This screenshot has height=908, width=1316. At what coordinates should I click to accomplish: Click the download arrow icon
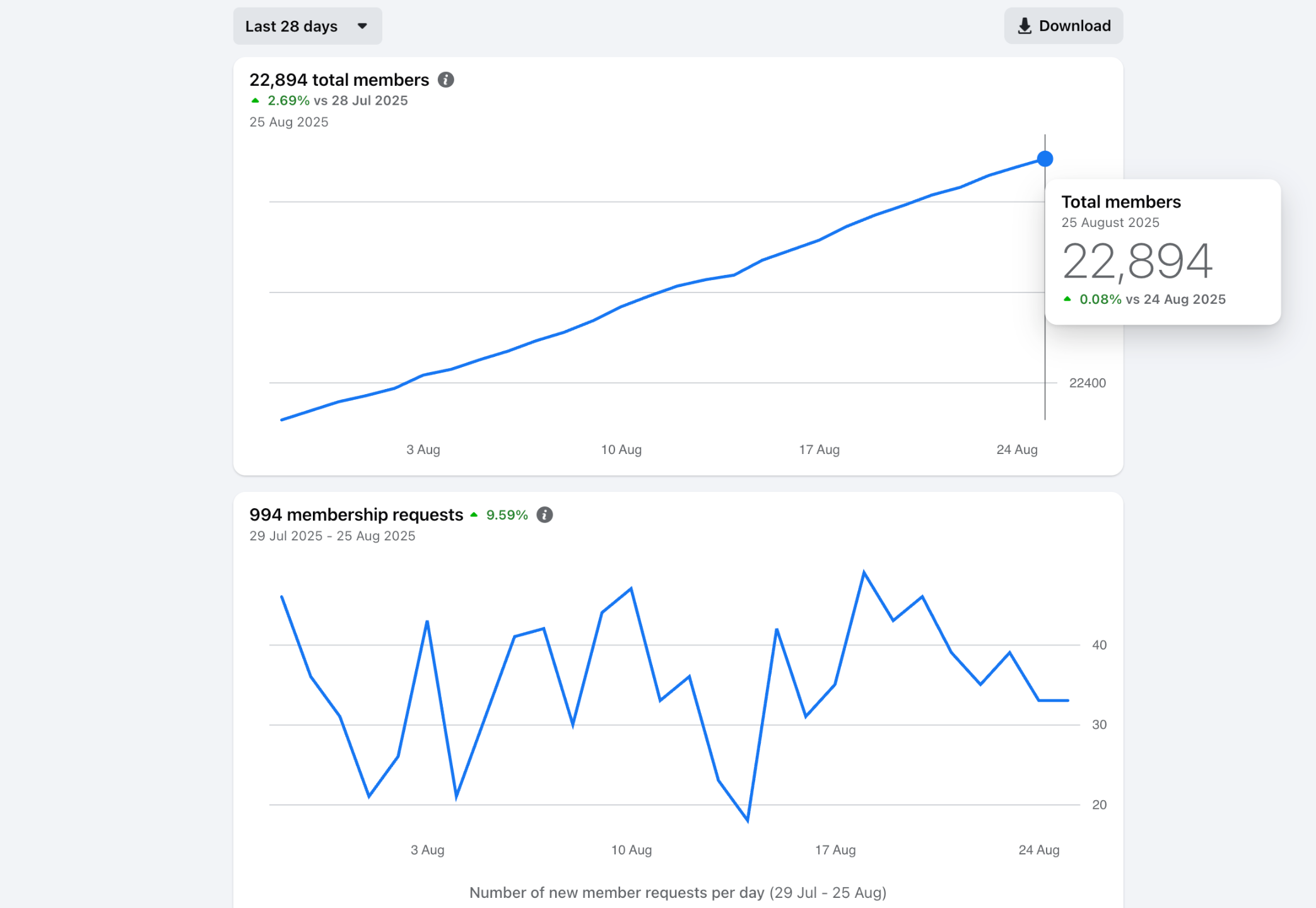tap(1025, 26)
